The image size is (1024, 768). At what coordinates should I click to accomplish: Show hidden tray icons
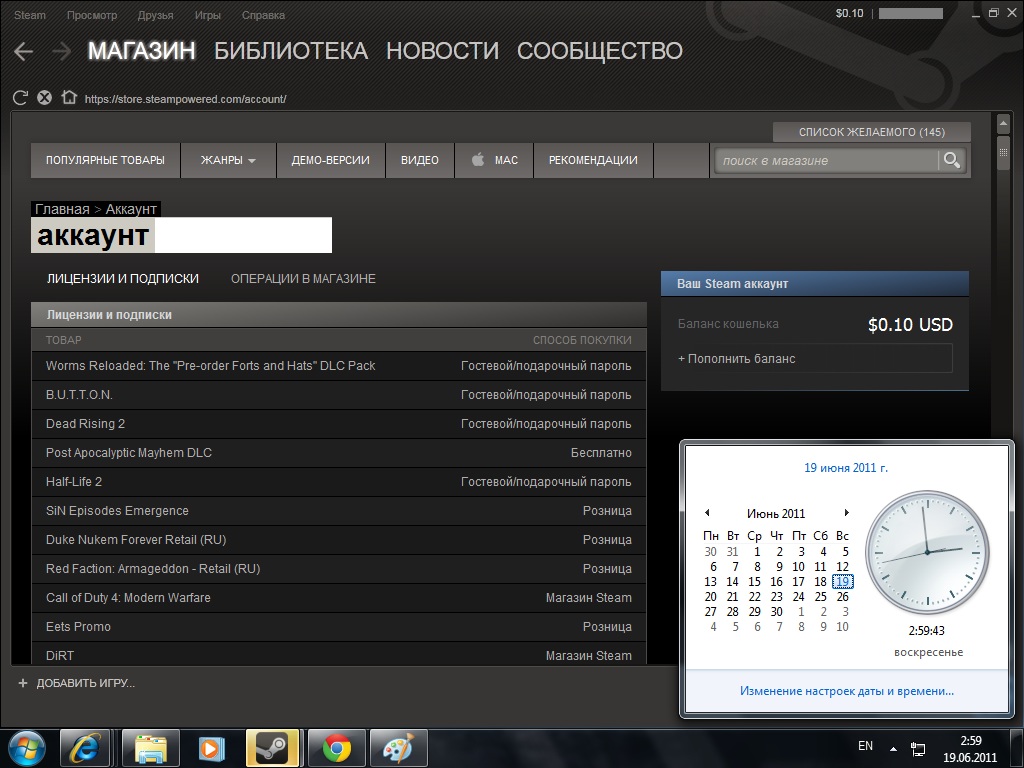pyautogui.click(x=893, y=748)
